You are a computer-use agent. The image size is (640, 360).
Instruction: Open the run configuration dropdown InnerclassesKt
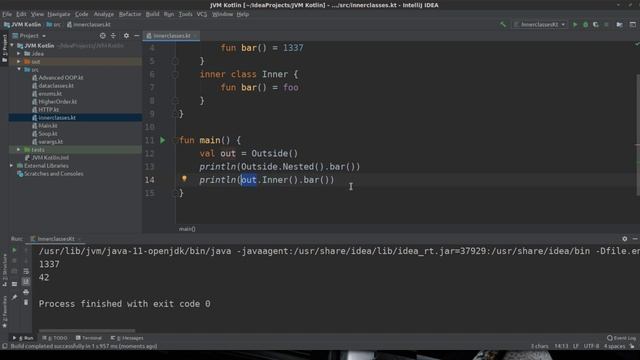coord(540,24)
